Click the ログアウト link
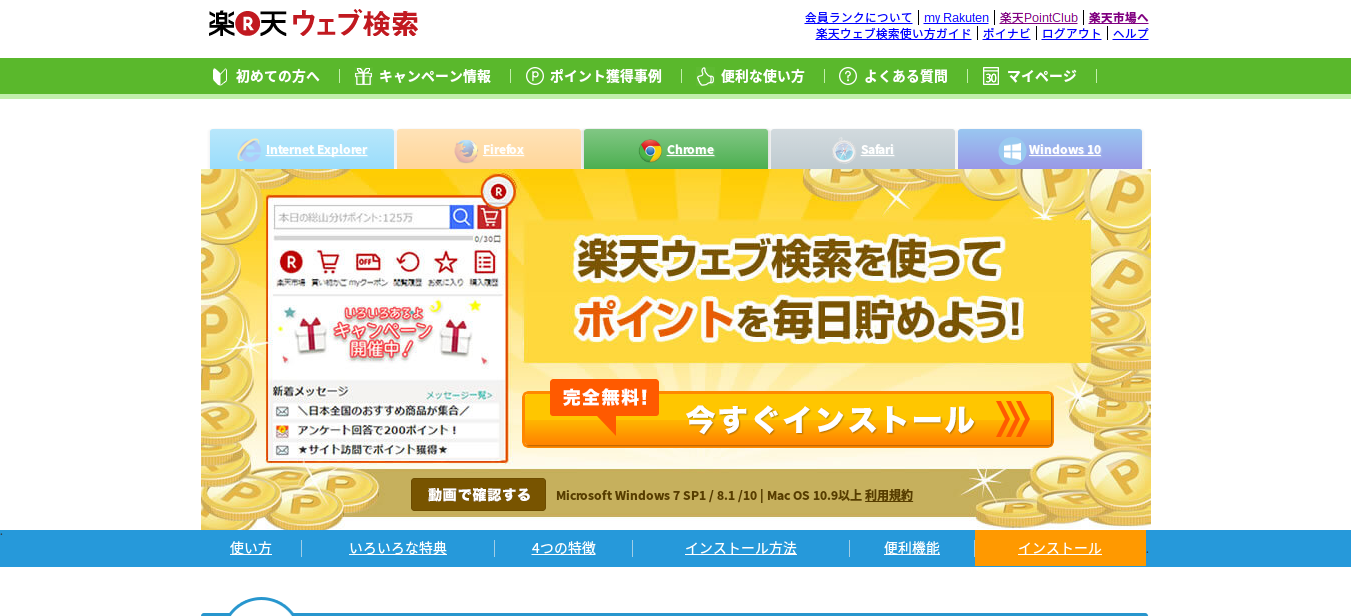The width and height of the screenshot is (1351, 616). point(1072,33)
